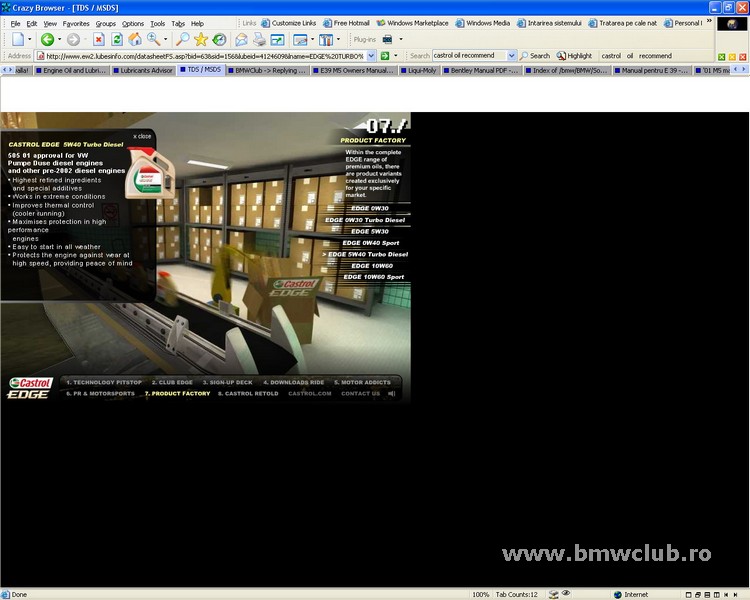The image size is (750, 600).
Task: Expand the Links bar overflow chevron
Action: (x=709, y=21)
